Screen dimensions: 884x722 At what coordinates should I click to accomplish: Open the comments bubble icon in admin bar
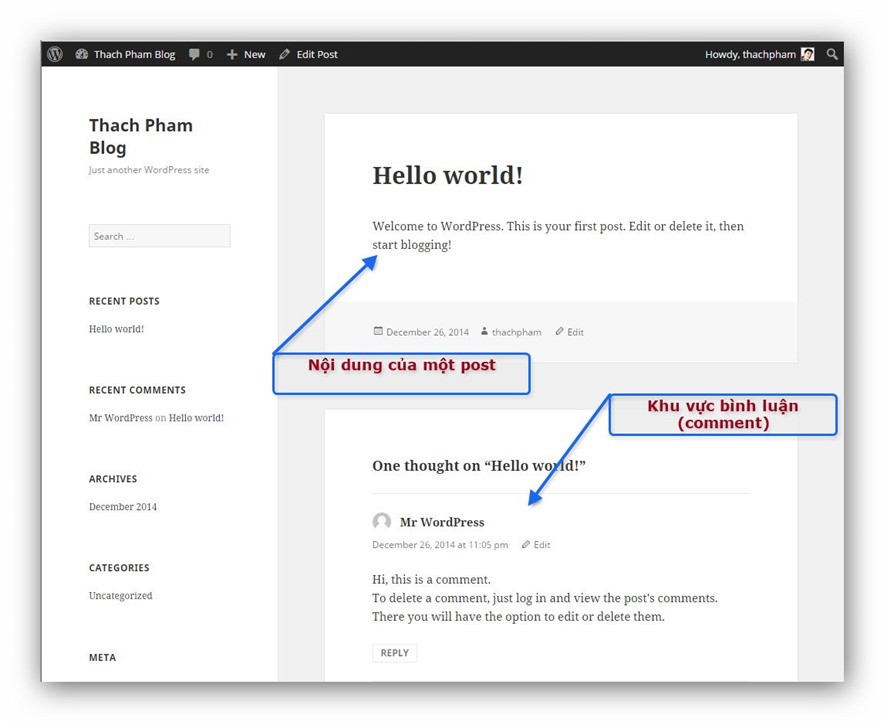tap(194, 54)
